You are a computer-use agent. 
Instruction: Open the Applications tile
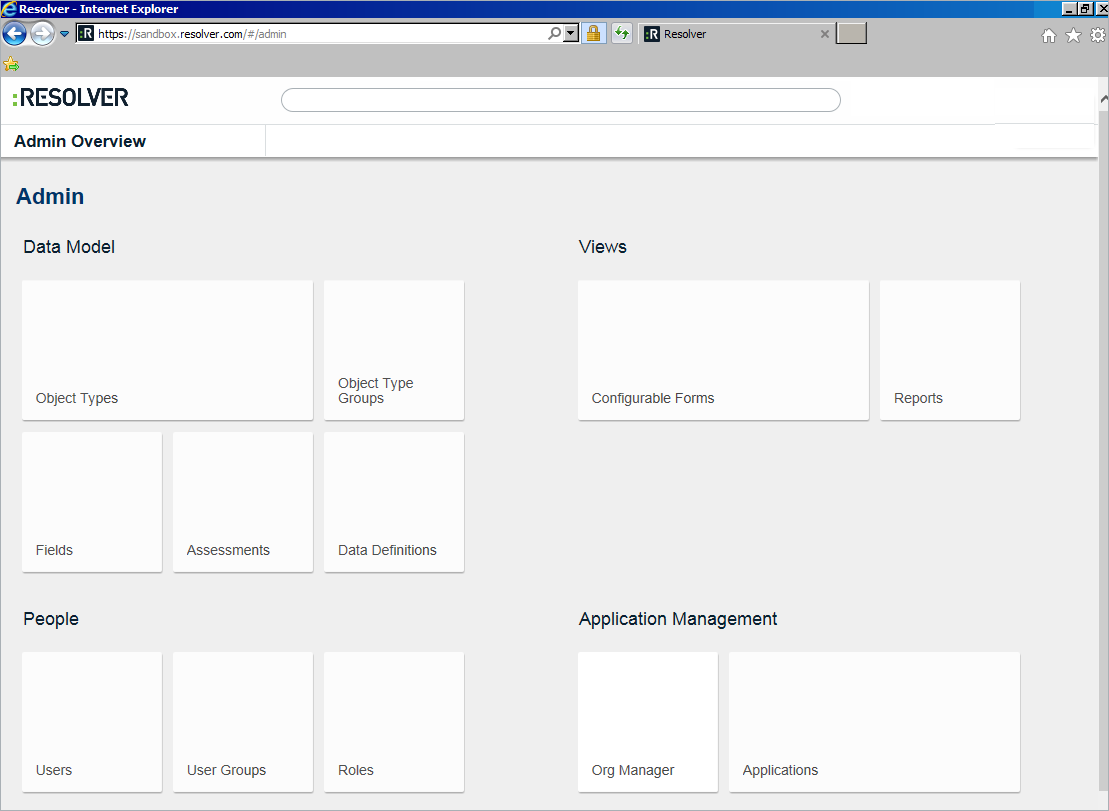click(x=874, y=722)
